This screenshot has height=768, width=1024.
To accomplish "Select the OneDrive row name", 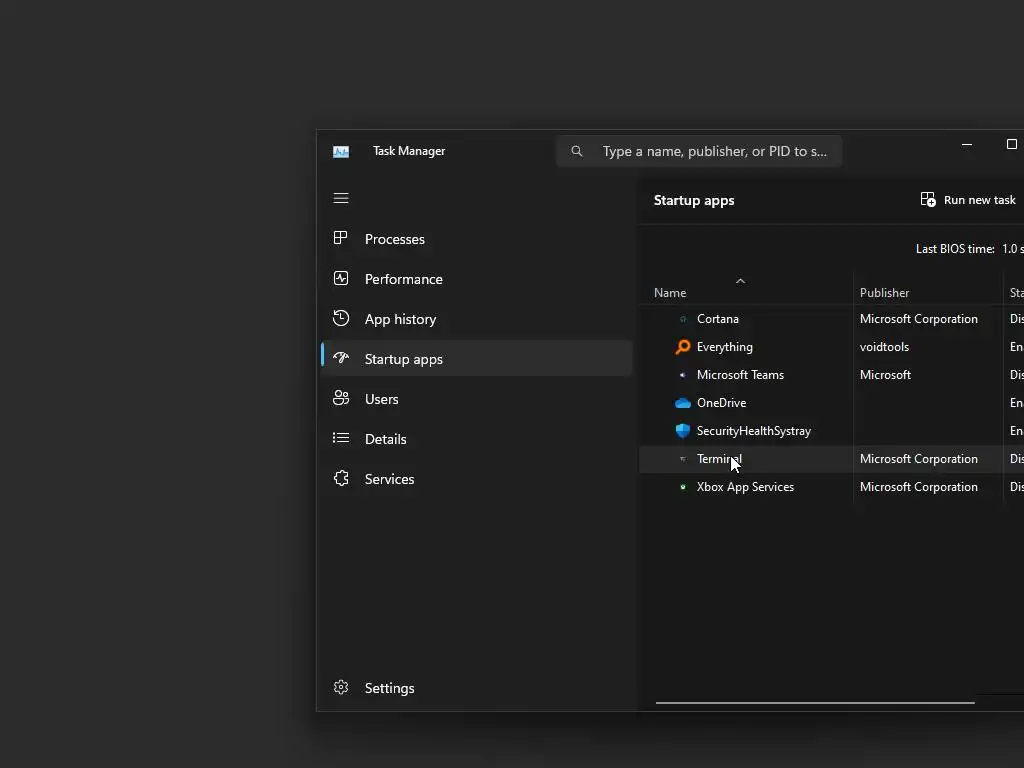I will [722, 403].
